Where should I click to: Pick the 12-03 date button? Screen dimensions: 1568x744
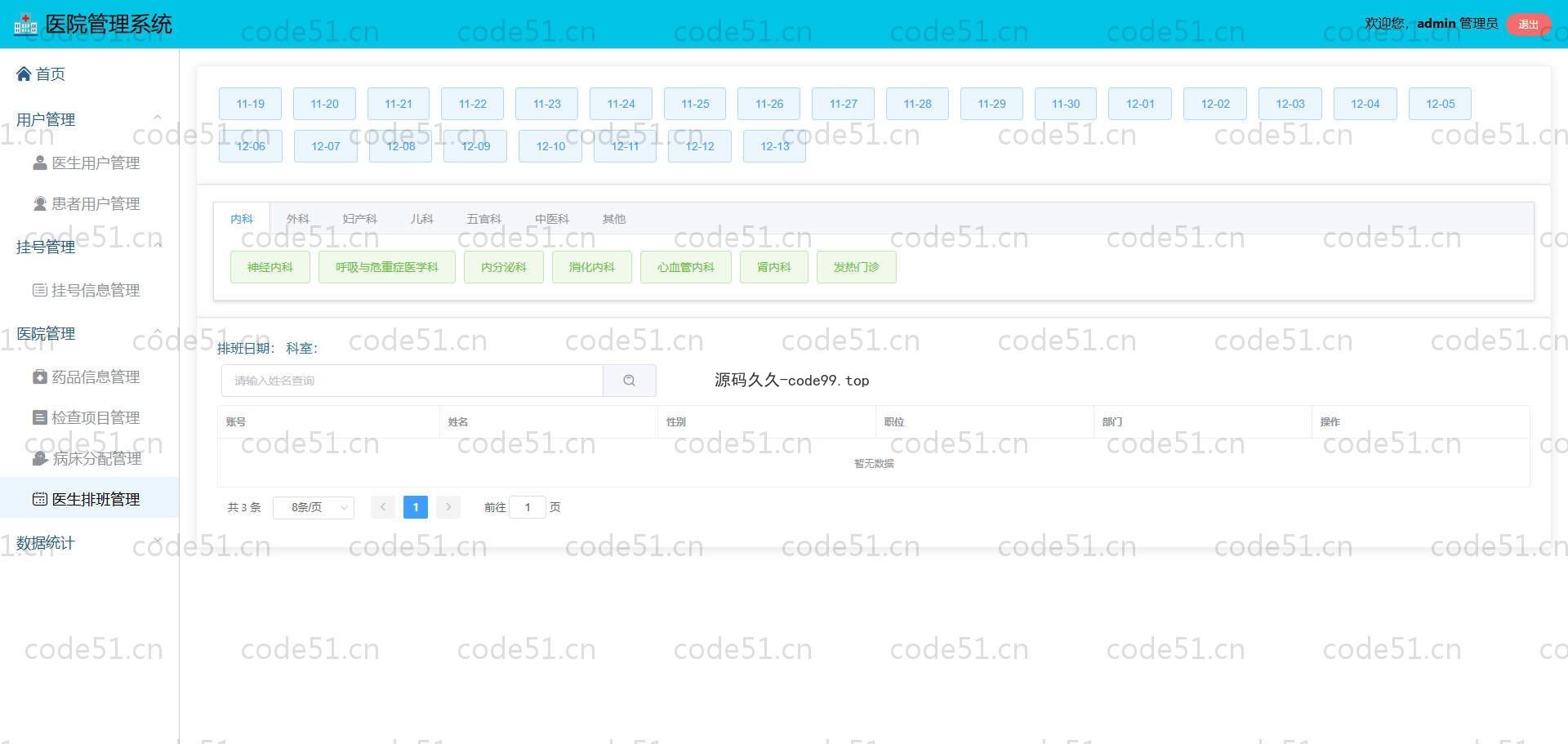pos(1290,104)
